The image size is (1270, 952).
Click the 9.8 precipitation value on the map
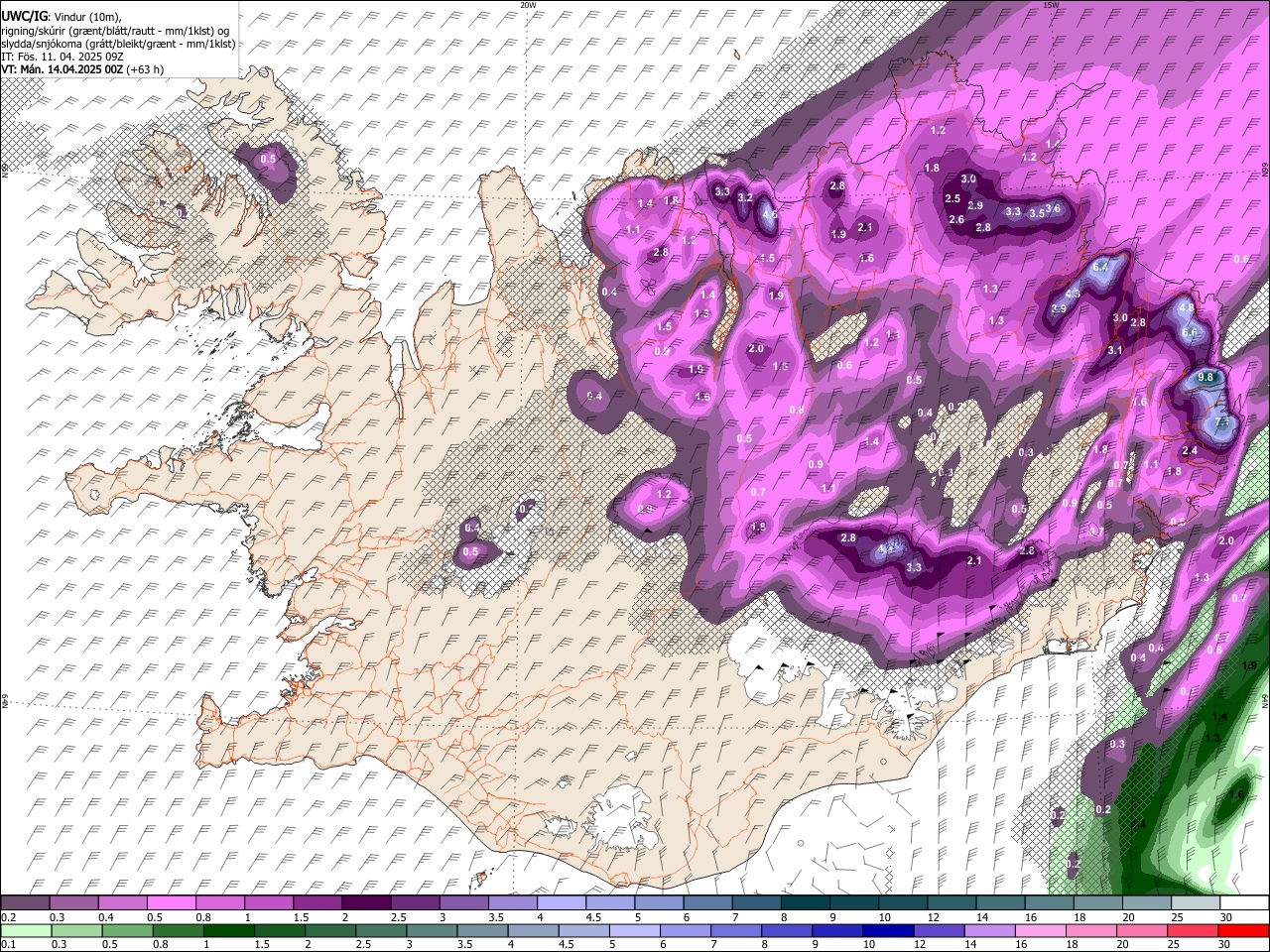click(x=1206, y=378)
